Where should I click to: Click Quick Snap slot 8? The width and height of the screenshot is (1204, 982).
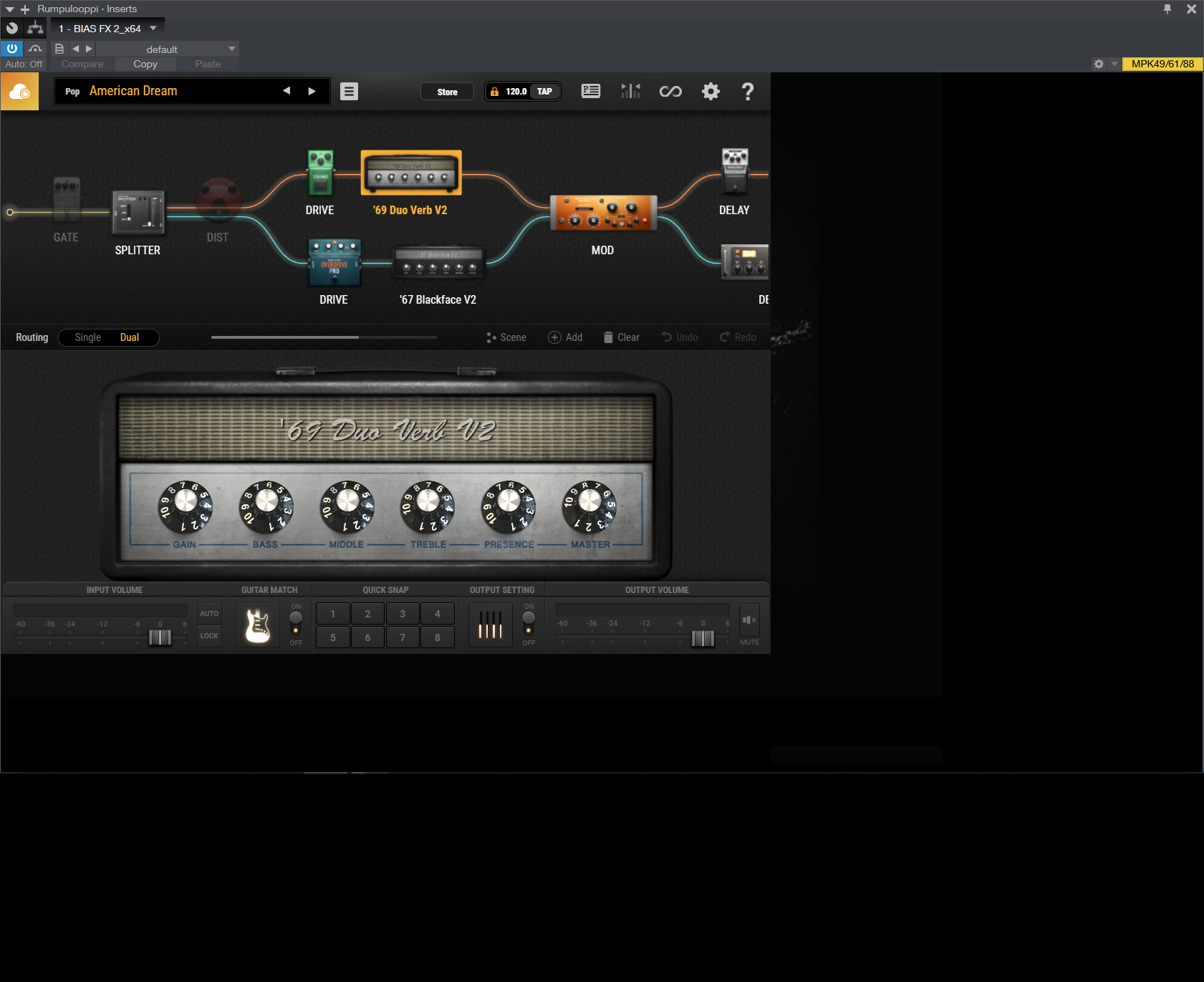438,637
